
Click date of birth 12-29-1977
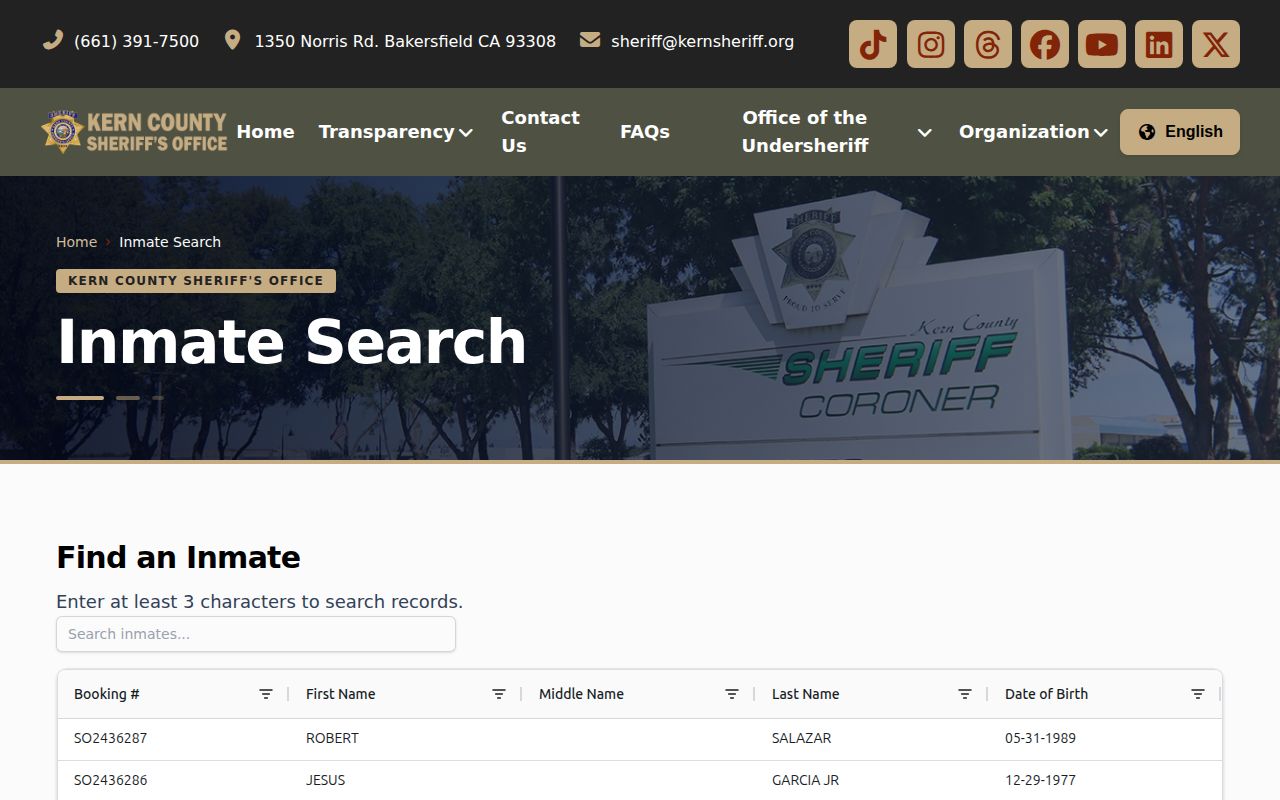click(x=1040, y=780)
